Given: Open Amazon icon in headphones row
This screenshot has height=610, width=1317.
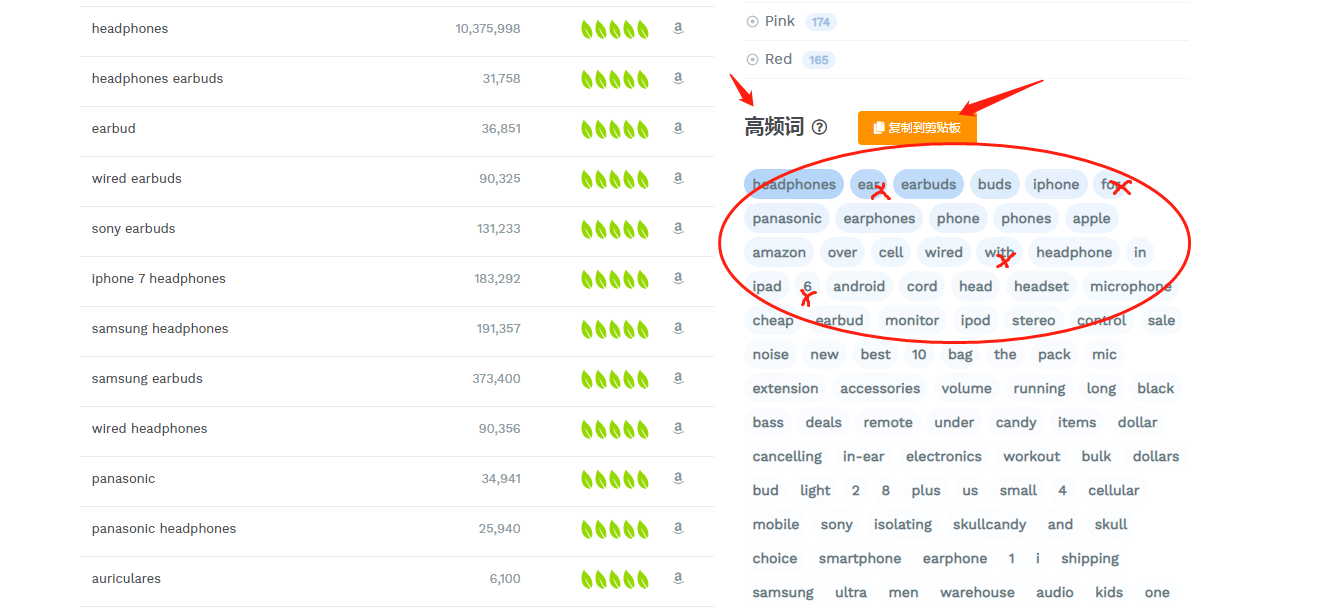Looking at the screenshot, I should pos(678,29).
